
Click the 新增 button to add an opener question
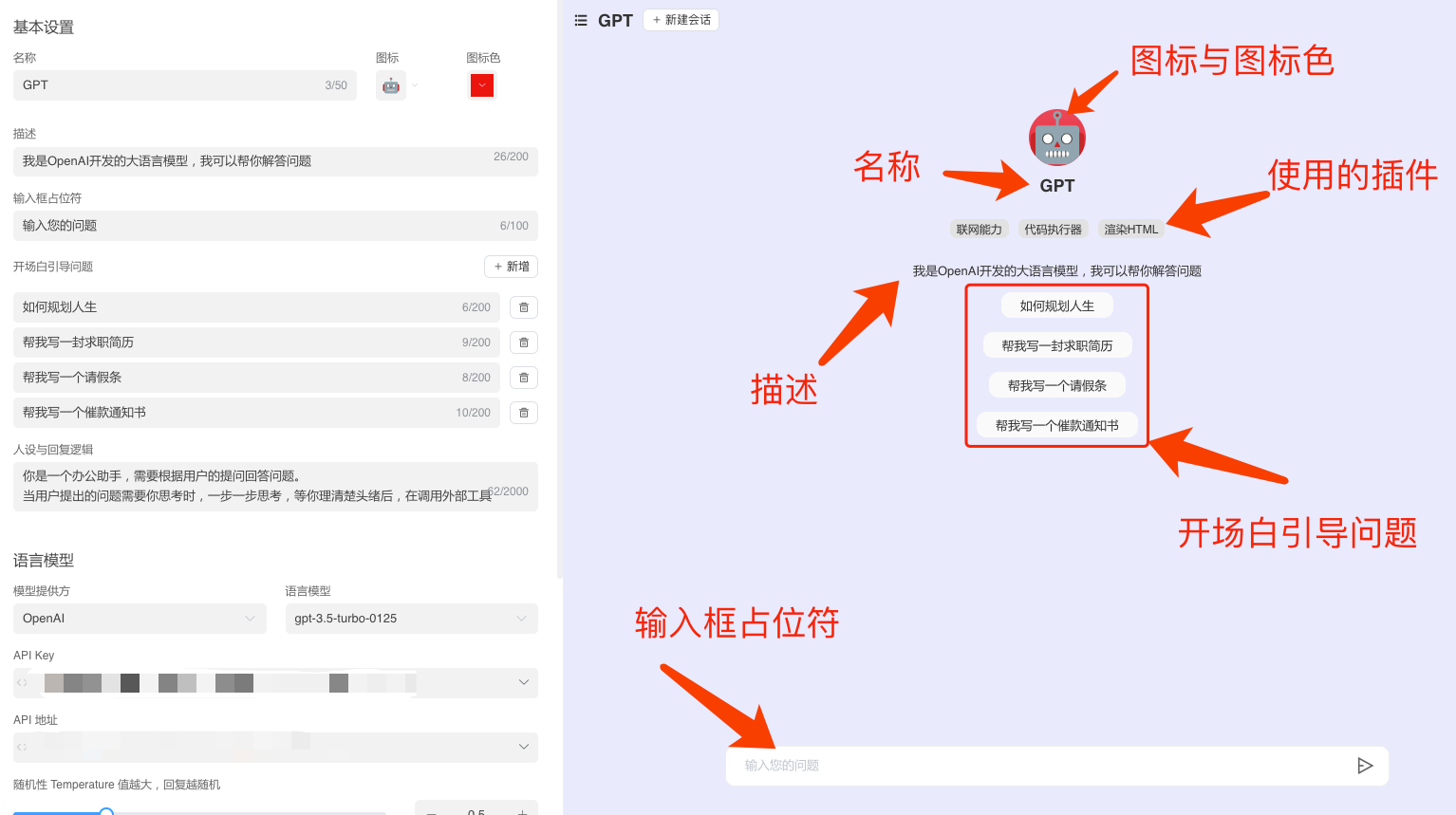(511, 267)
